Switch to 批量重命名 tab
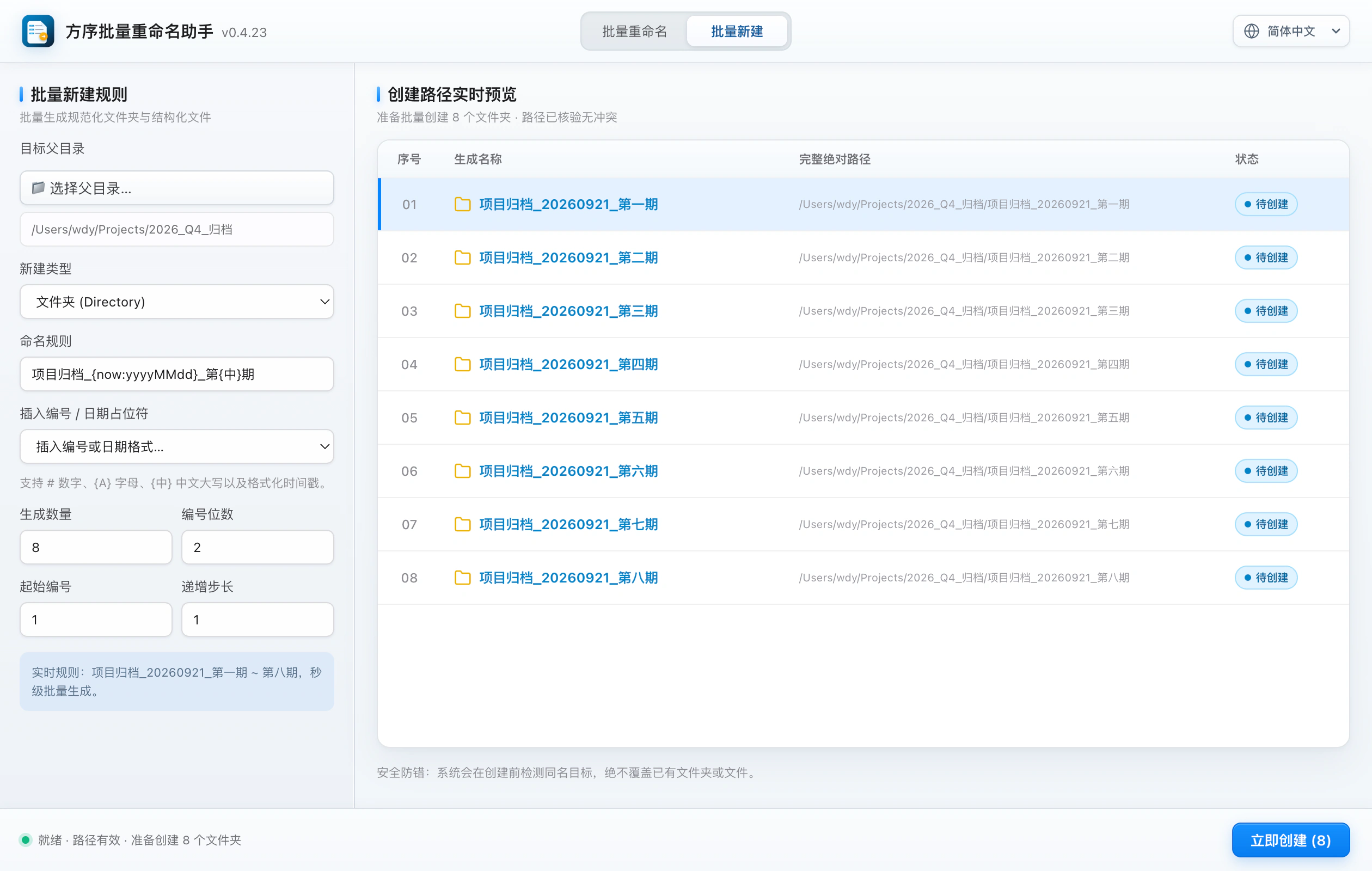Screen dimensions: 1372x871 (x=634, y=32)
